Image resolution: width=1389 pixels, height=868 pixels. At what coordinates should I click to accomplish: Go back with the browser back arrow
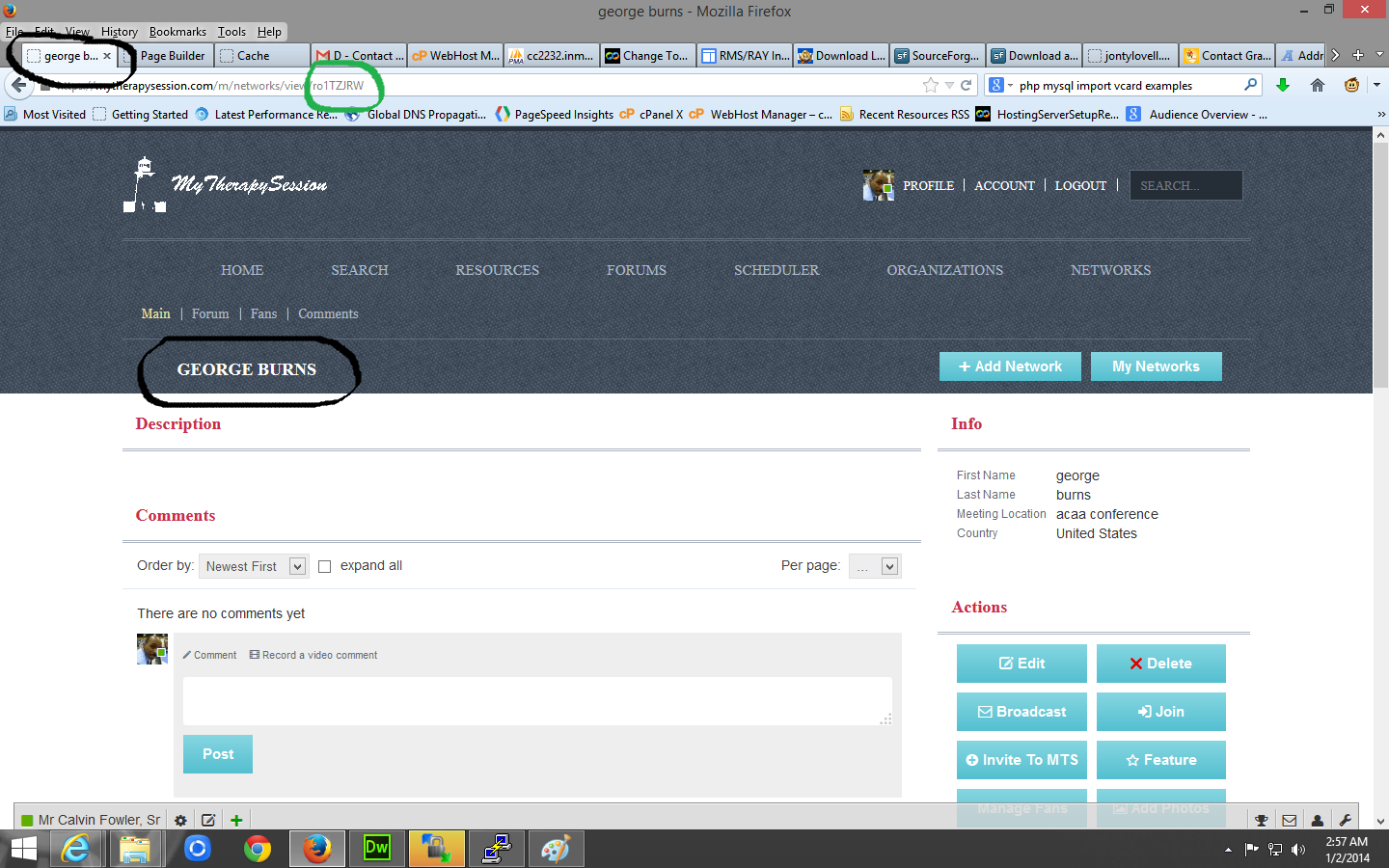tap(19, 85)
